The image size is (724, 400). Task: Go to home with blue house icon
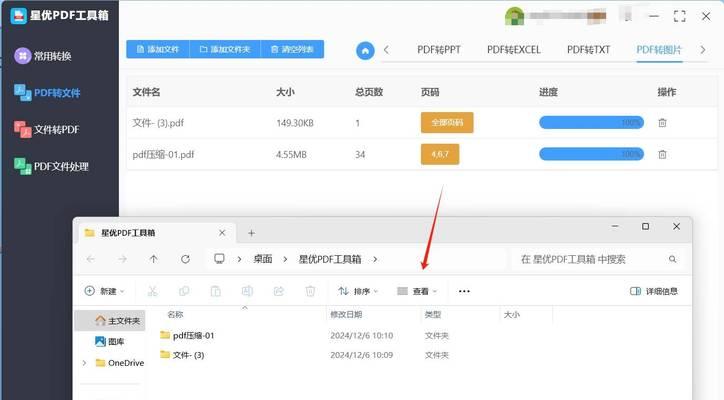coord(365,50)
